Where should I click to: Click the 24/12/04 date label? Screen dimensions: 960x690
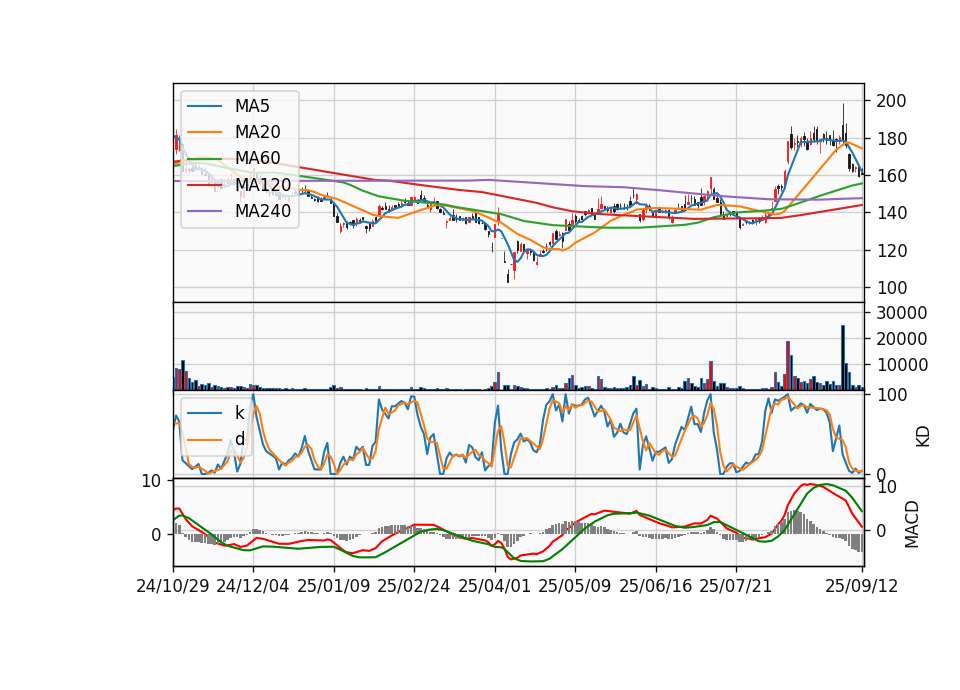tap(252, 586)
